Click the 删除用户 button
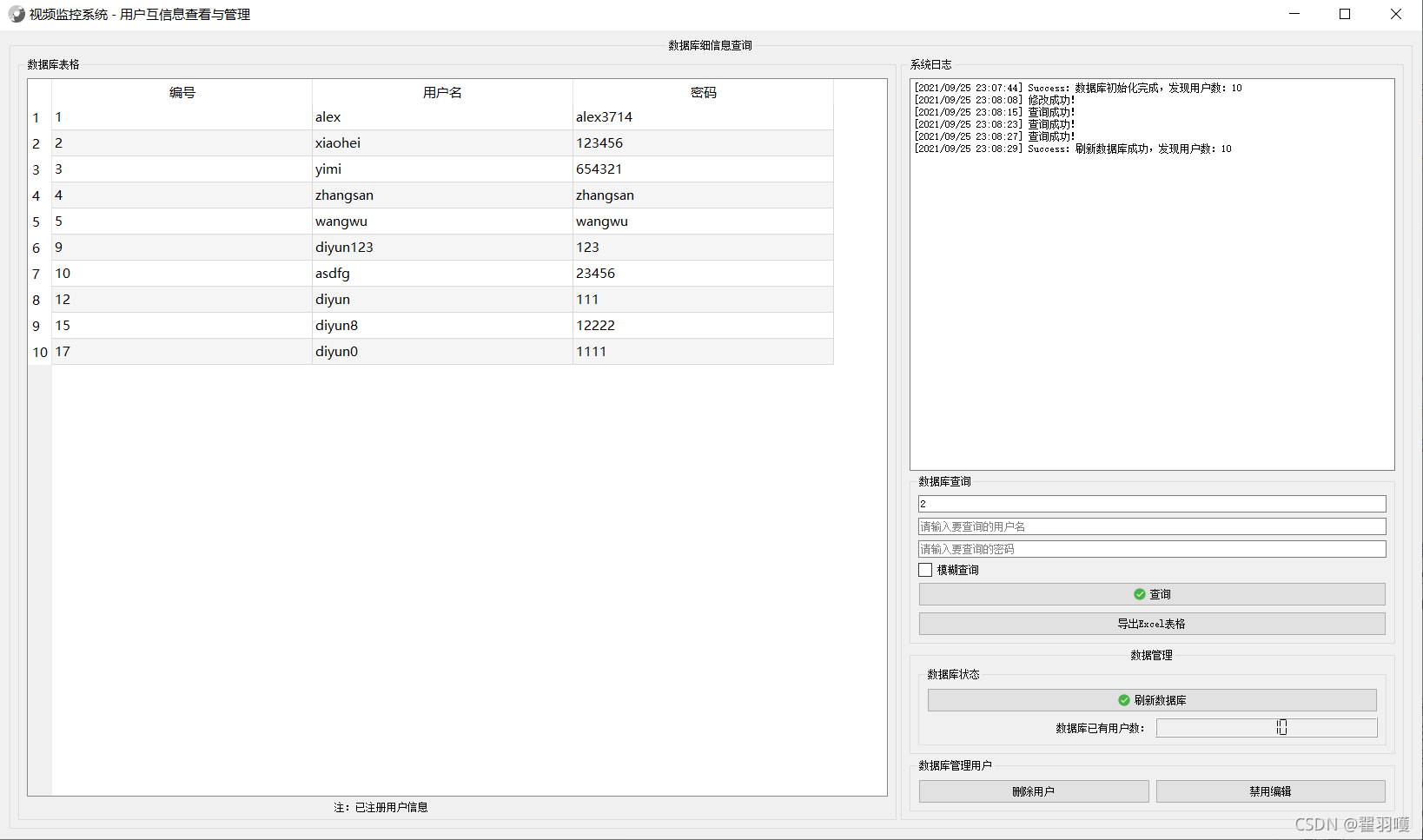The width and height of the screenshot is (1423, 840). 1034,791
